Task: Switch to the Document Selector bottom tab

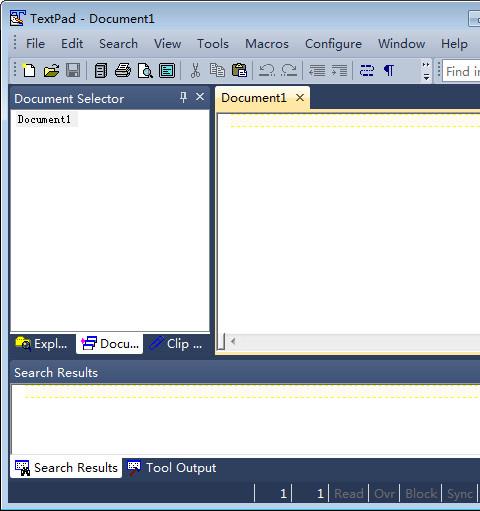Action: click(x=110, y=344)
